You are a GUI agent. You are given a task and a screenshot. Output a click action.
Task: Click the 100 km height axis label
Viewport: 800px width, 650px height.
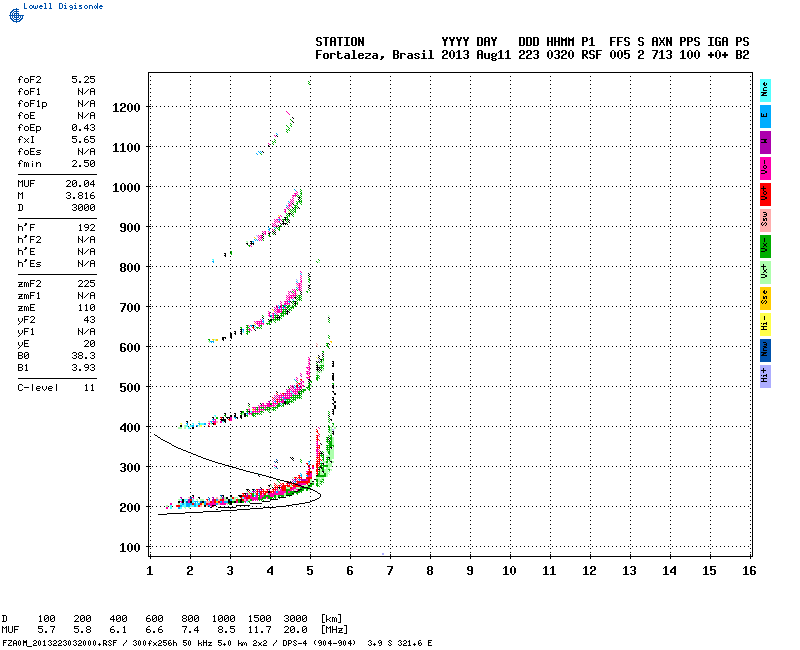click(130, 547)
